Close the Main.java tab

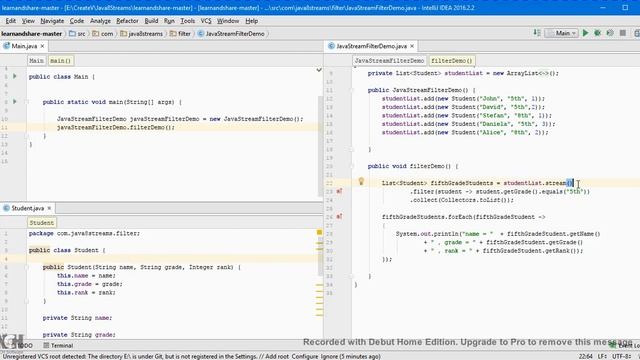42,46
